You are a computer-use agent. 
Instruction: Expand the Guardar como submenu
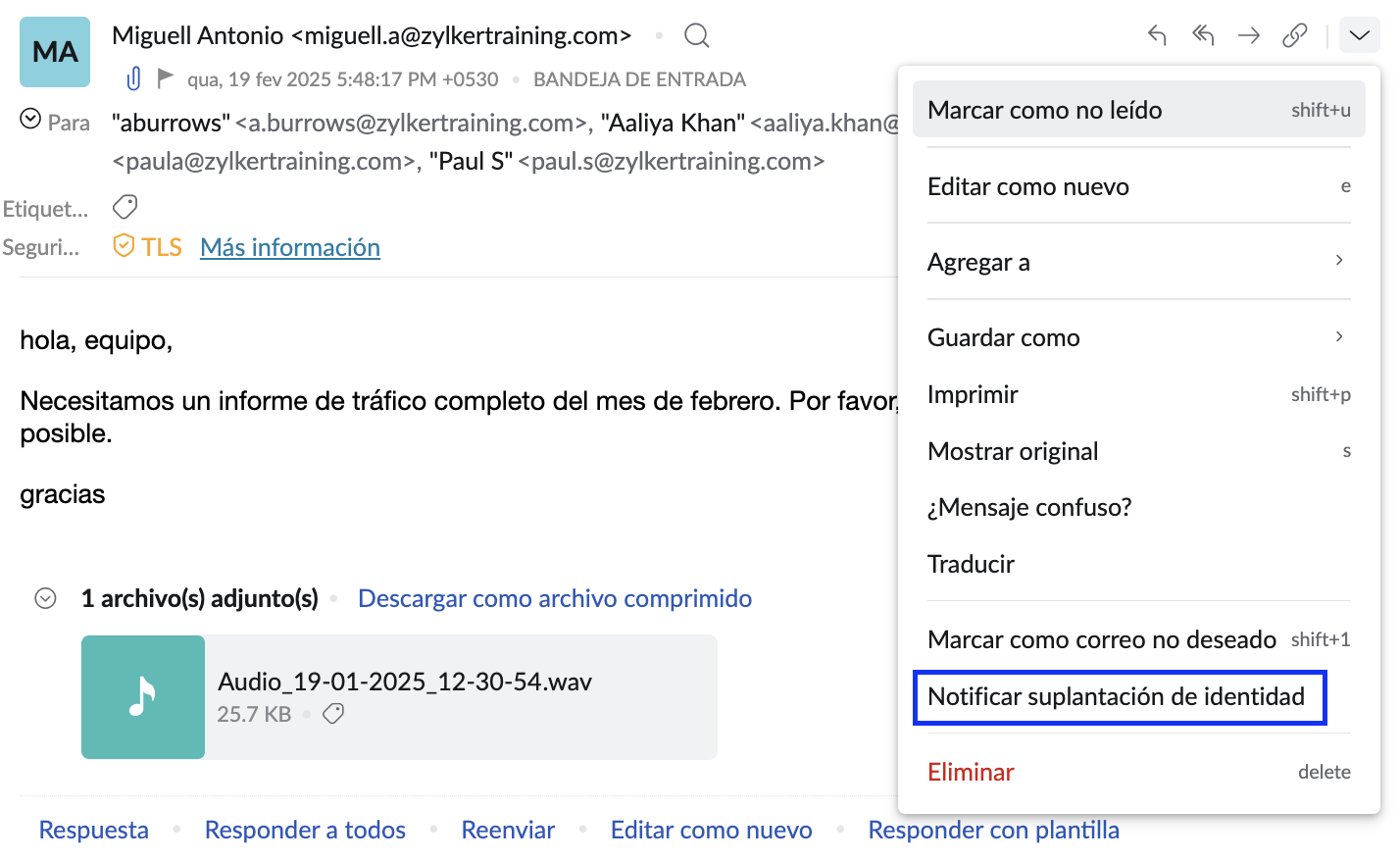point(1138,337)
